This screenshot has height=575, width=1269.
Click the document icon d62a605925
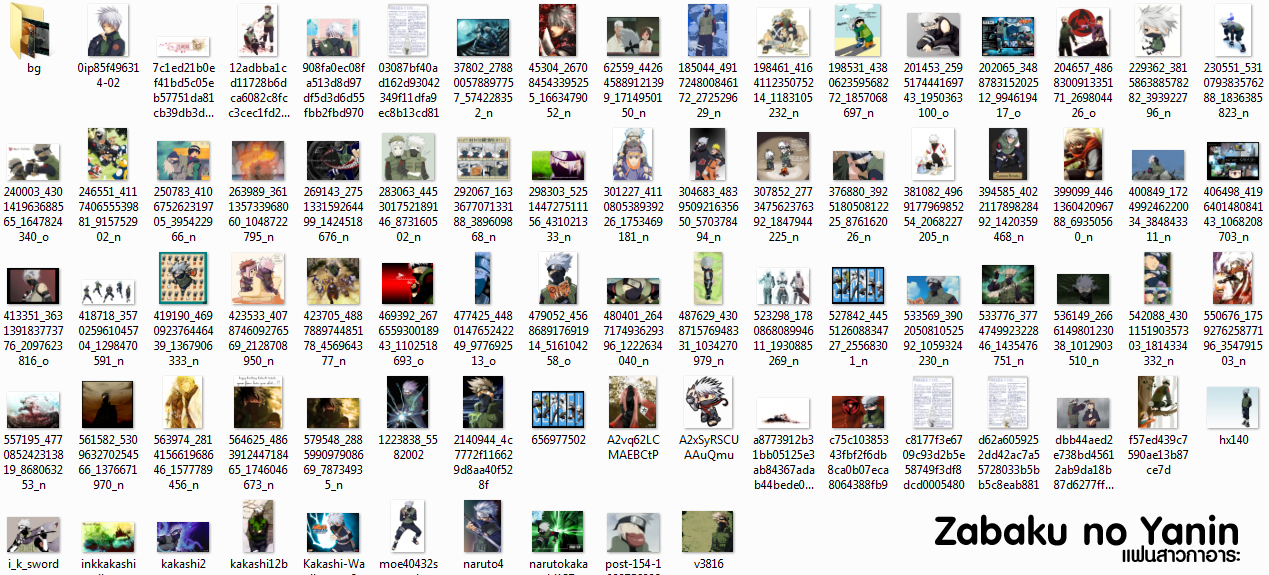(1008, 404)
